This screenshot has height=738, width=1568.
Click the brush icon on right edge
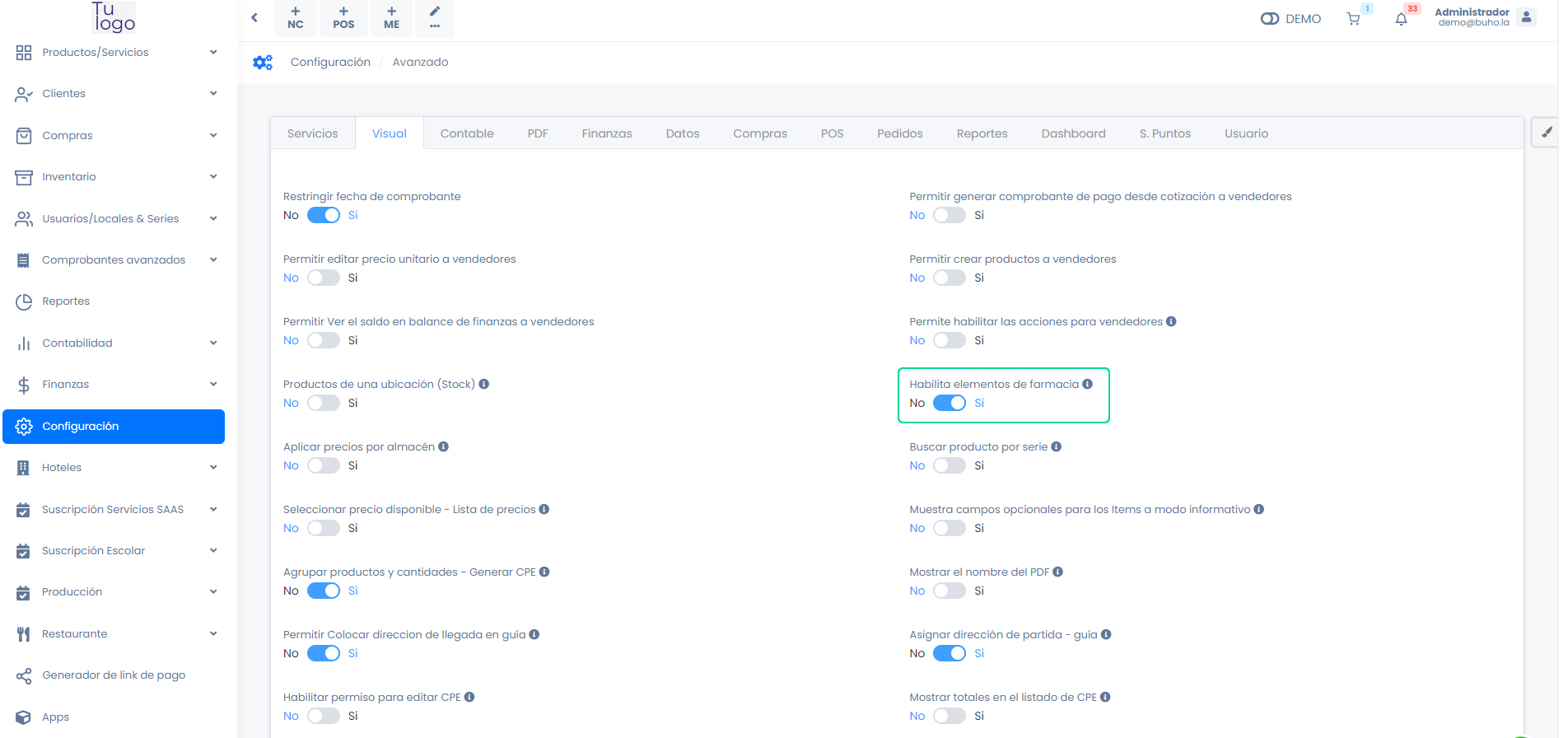tap(1546, 133)
